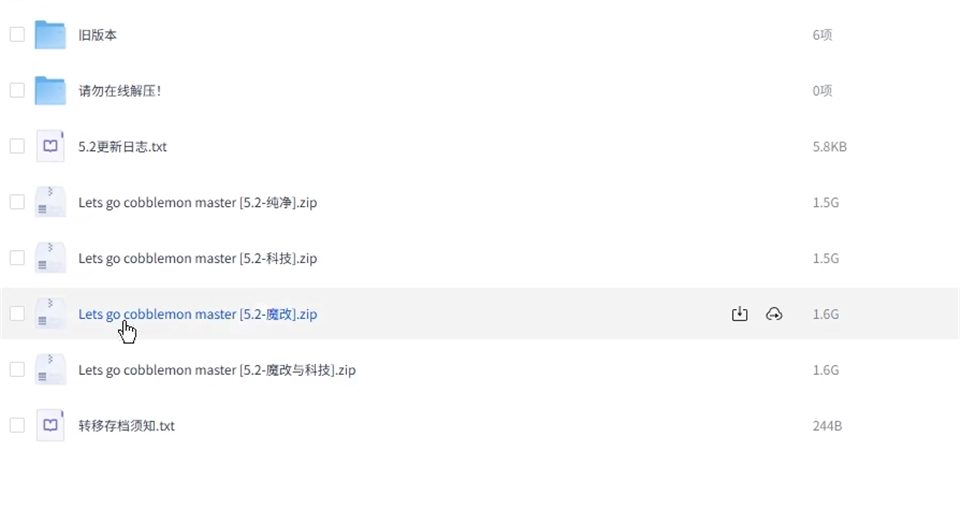Open the 旧版本 folder name
This screenshot has height=524, width=960.
(98, 35)
